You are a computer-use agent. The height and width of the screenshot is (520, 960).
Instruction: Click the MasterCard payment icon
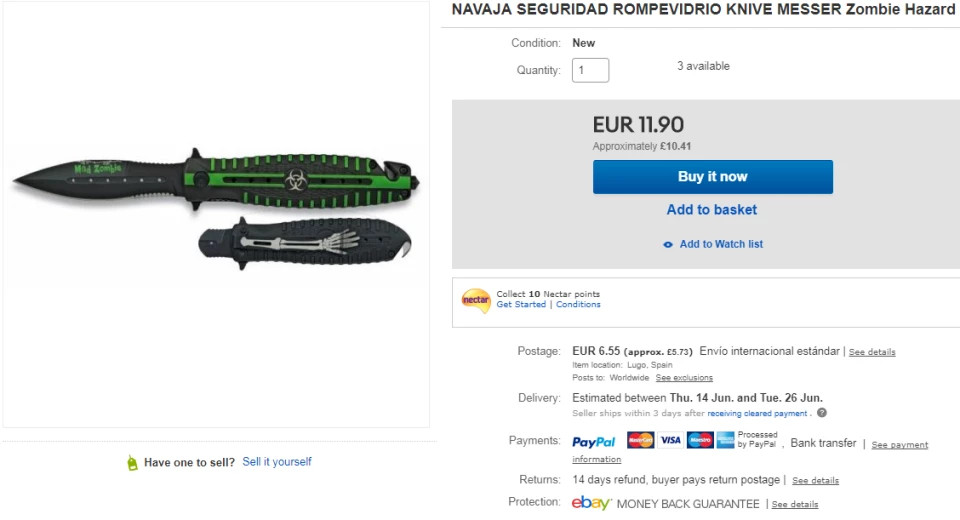(641, 440)
